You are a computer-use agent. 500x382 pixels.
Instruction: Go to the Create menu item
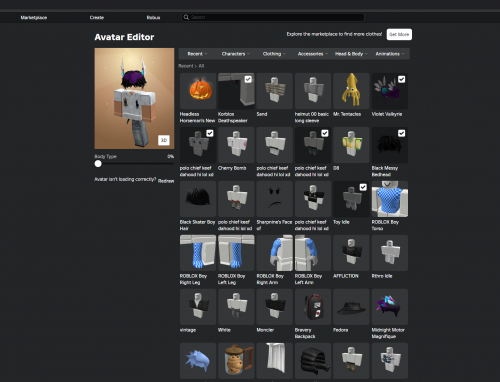pos(97,18)
